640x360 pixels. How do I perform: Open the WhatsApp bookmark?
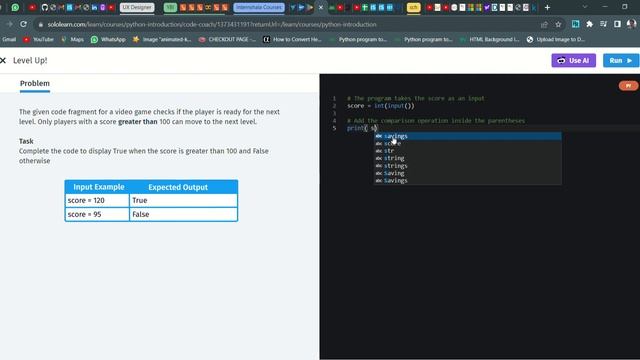tap(108, 40)
